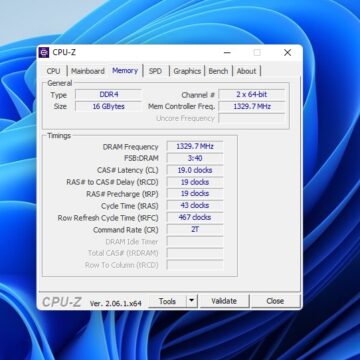
Task: Switch to the Bench tab
Action: click(x=218, y=71)
